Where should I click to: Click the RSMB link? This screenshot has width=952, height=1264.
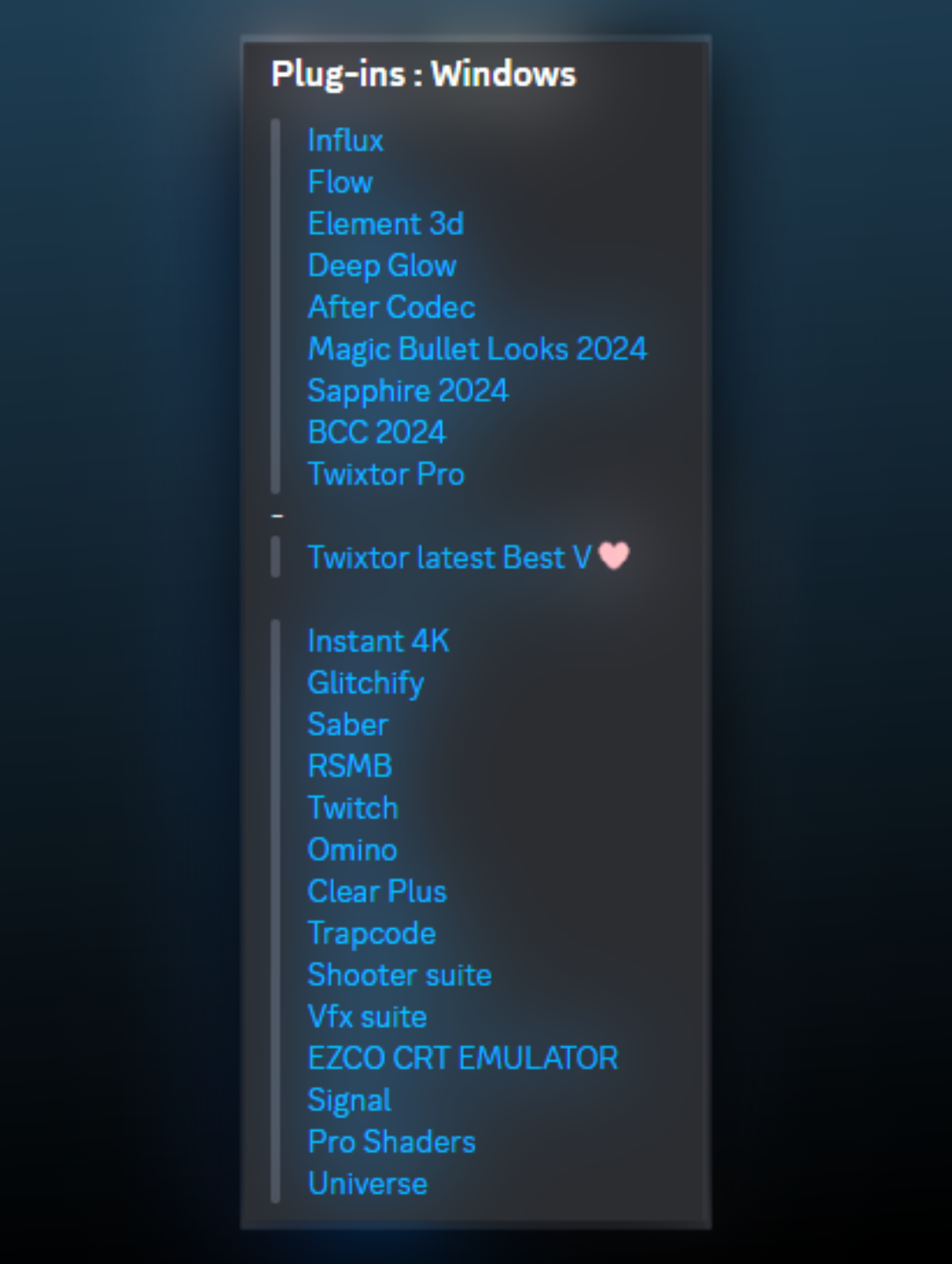349,766
